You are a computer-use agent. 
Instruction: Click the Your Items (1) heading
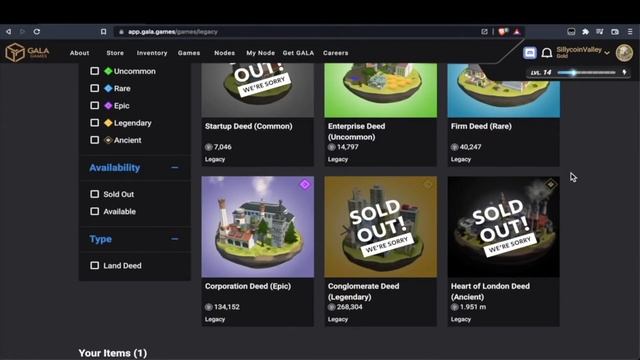pos(113,353)
